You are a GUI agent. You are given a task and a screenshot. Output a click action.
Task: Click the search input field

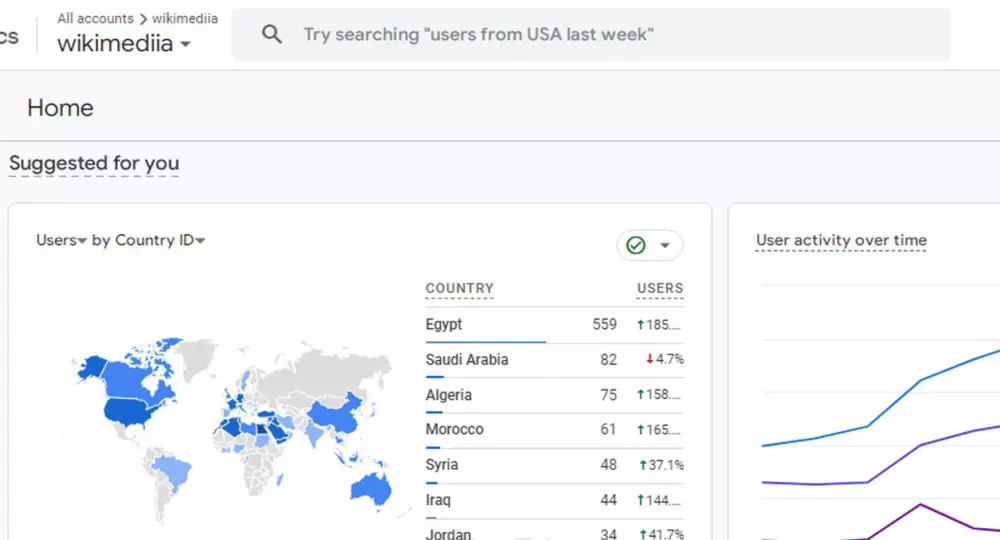tap(600, 35)
